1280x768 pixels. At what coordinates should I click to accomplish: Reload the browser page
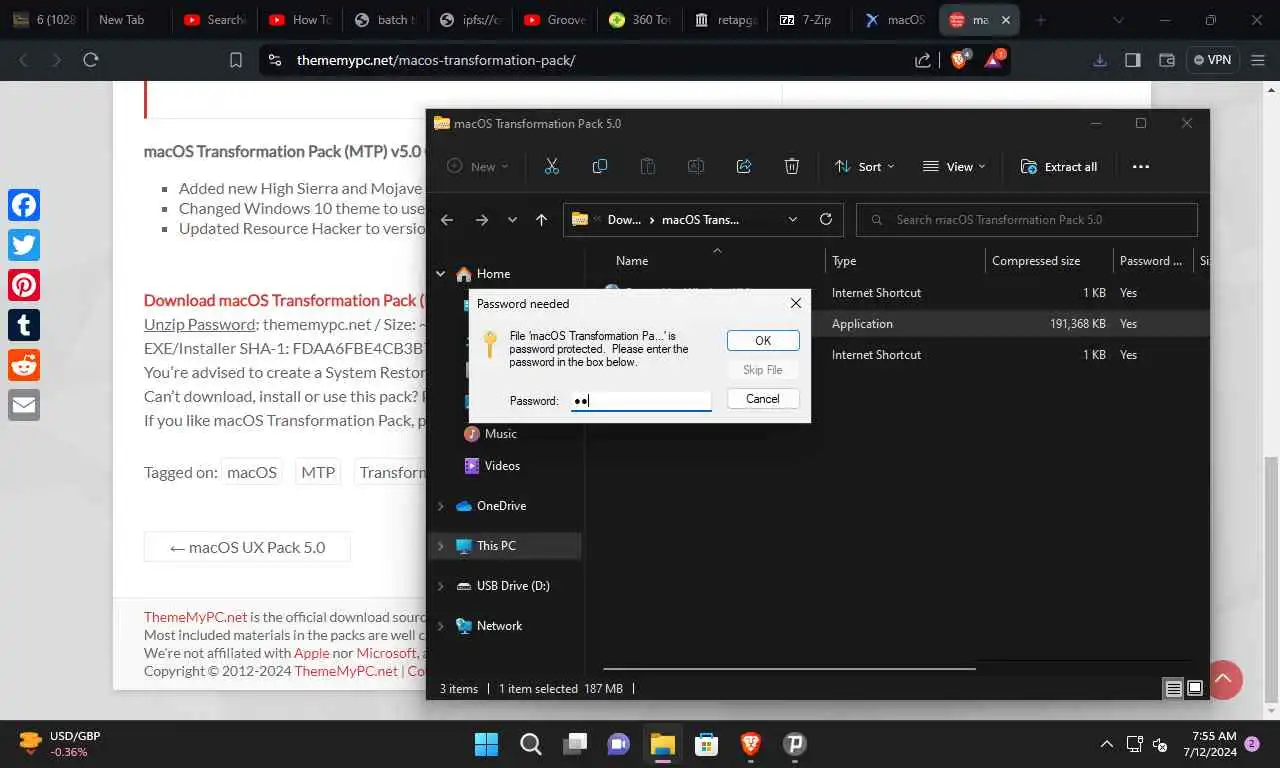90,60
